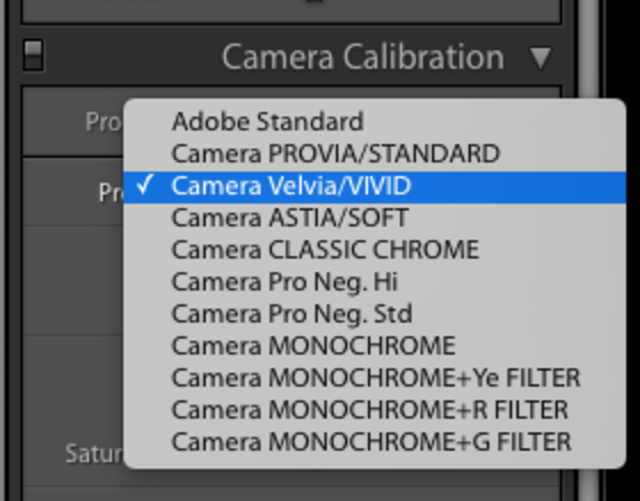The height and width of the screenshot is (501, 640).
Task: Select Camera Pro Neg. Hi
Action: (285, 282)
